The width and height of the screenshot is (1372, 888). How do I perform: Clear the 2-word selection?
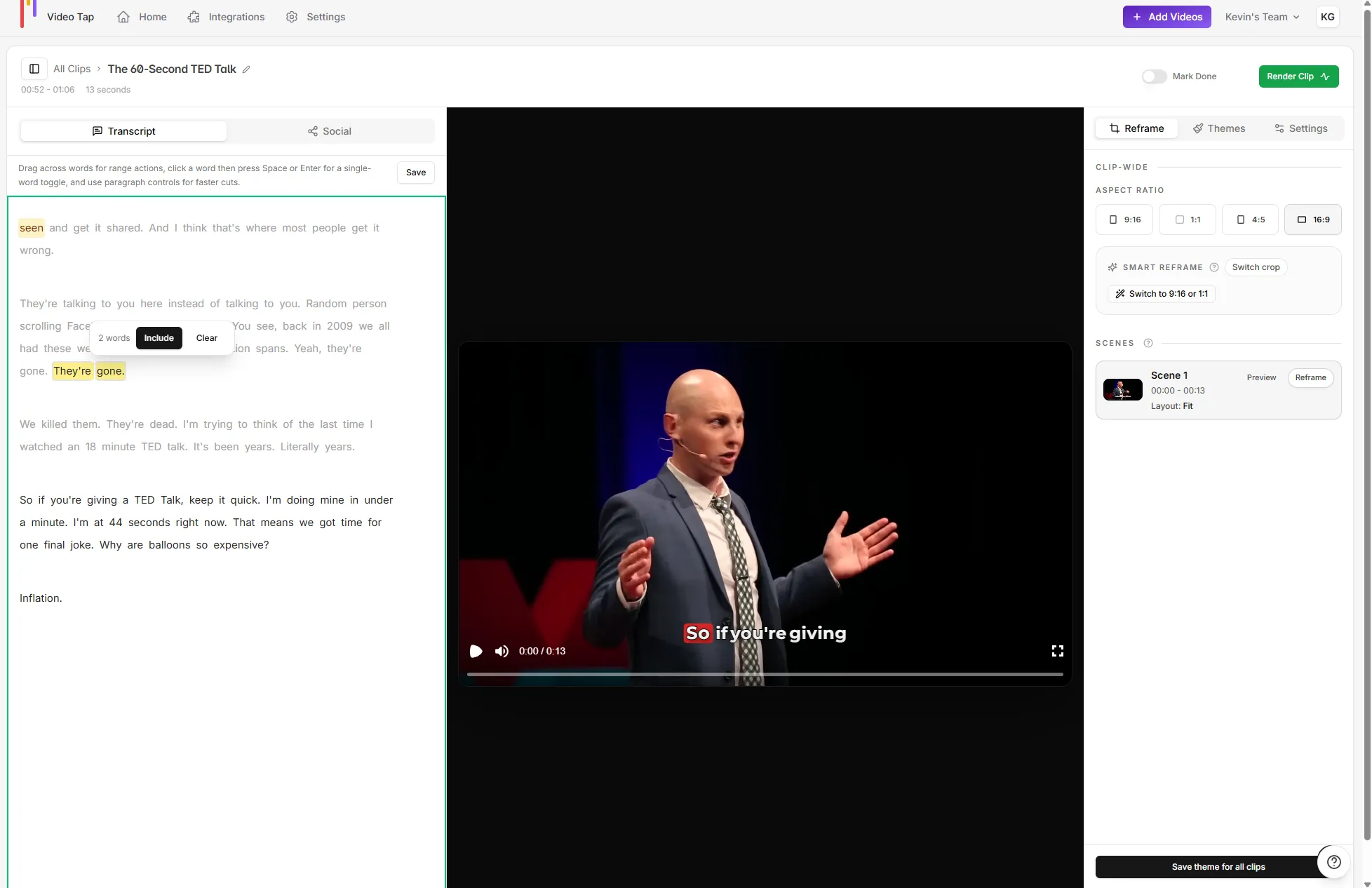click(207, 338)
